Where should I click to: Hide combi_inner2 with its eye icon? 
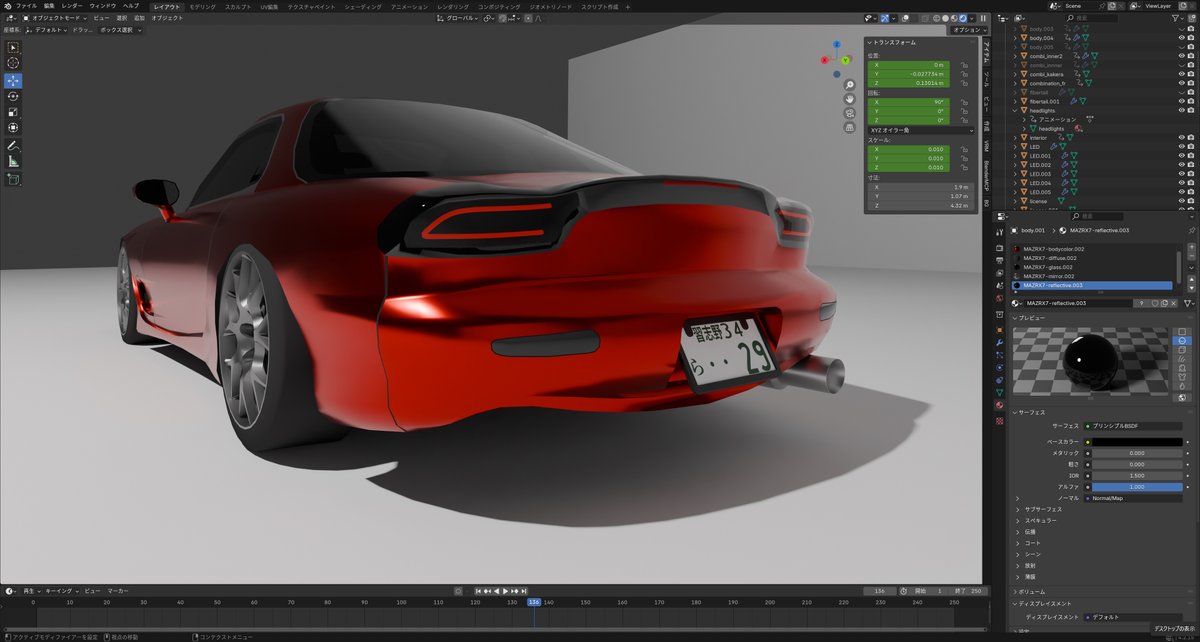click(x=1180, y=56)
